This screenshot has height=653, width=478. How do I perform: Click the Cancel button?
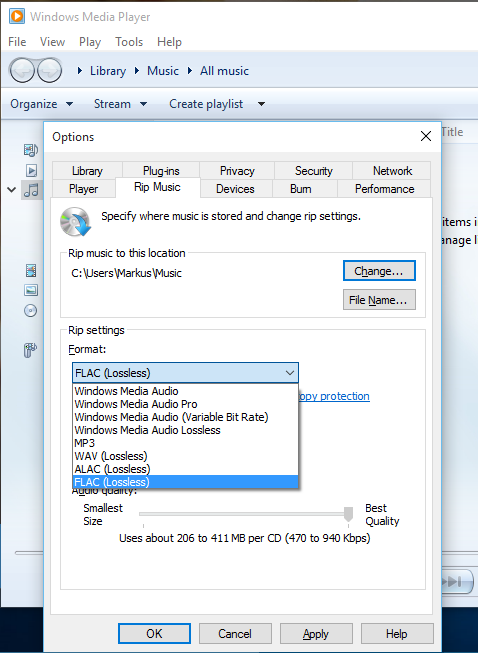click(x=235, y=633)
